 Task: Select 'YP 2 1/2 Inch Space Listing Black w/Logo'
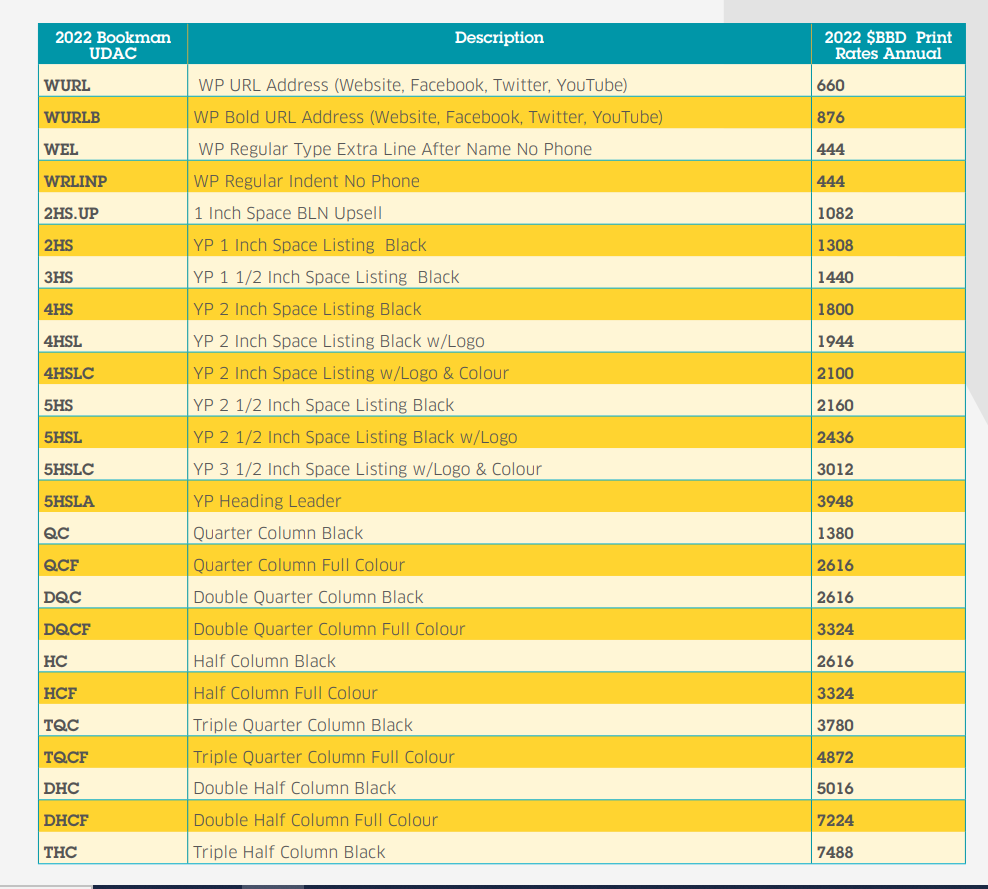(355, 437)
